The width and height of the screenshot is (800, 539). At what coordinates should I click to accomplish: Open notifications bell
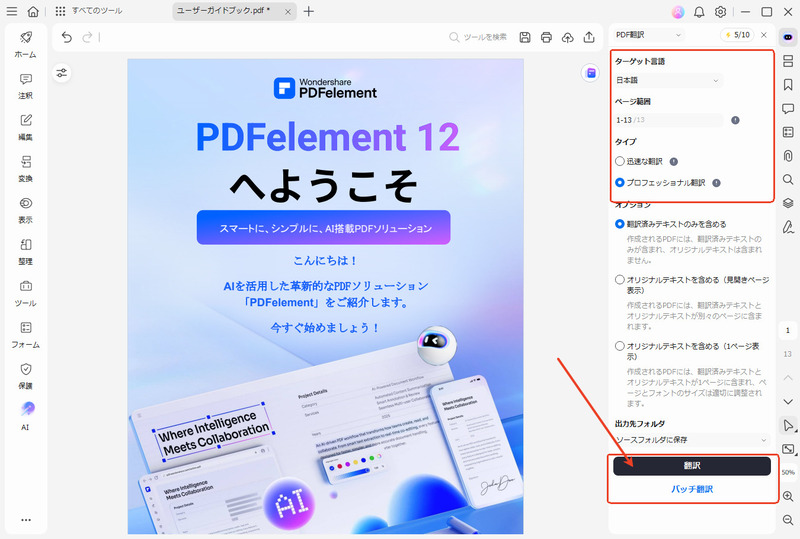tap(699, 12)
